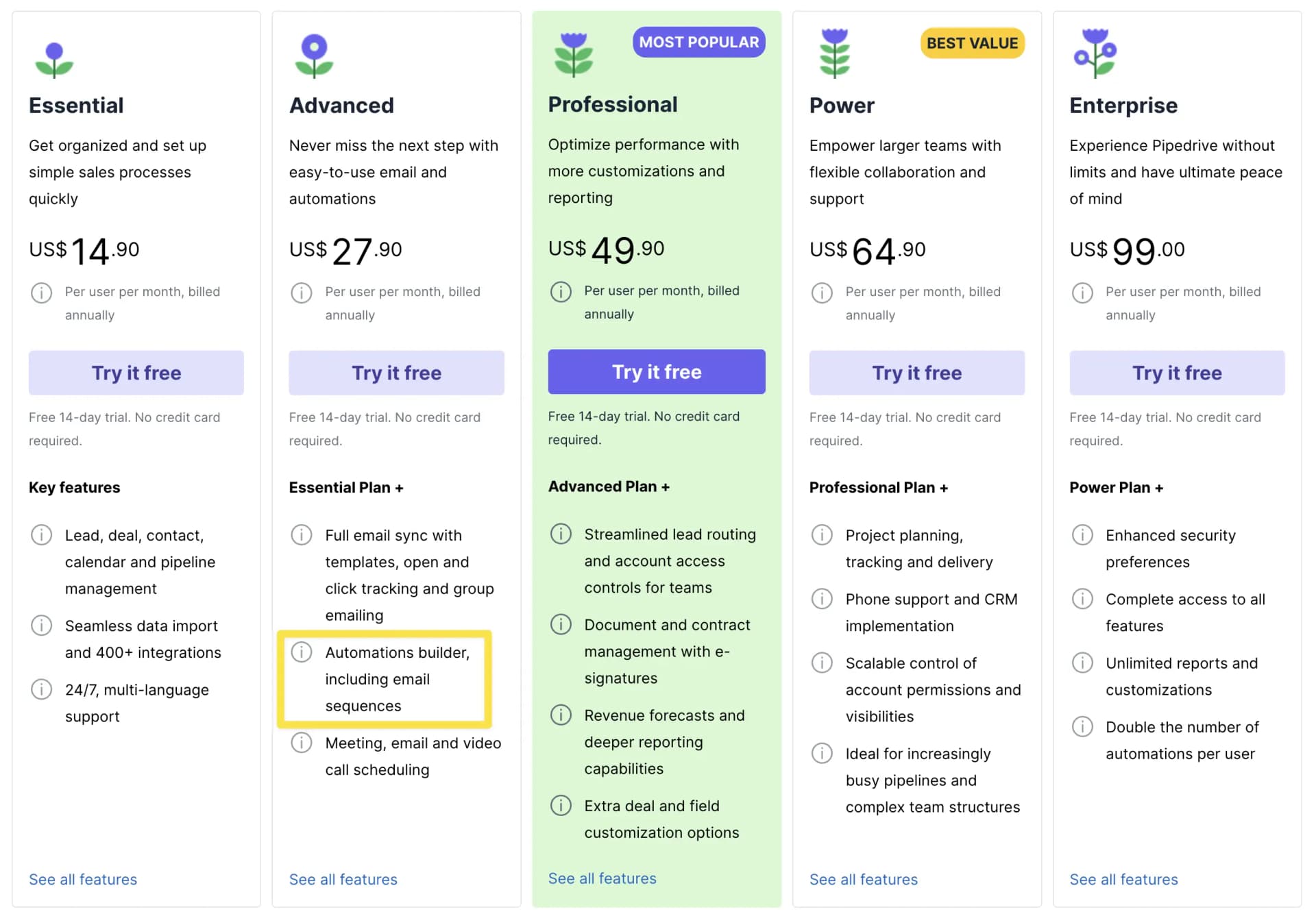
Task: Click the US$ 14.90 price
Action: click(84, 251)
